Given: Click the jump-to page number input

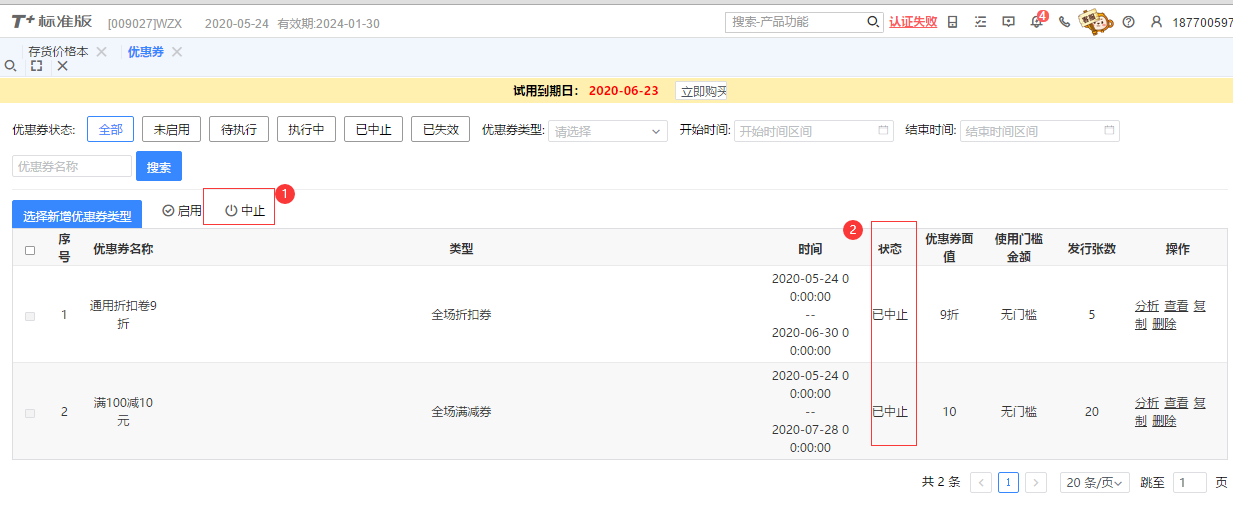Looking at the screenshot, I should [1189, 482].
